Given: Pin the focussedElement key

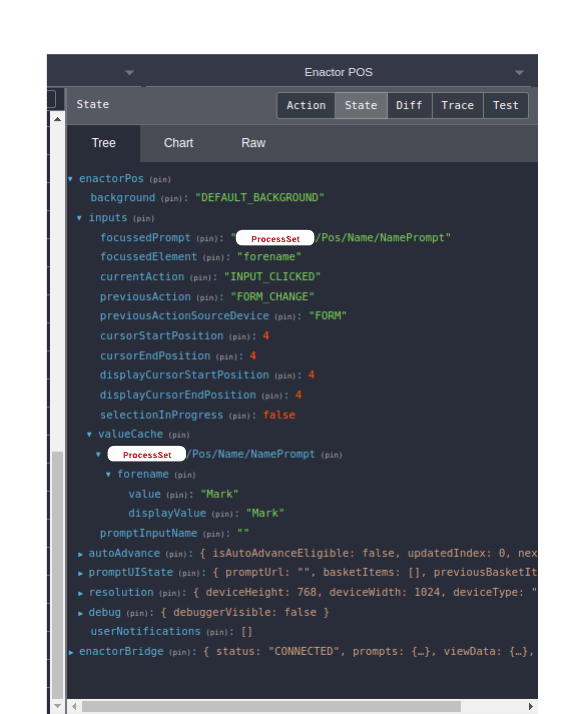Looking at the screenshot, I should click(213, 258).
